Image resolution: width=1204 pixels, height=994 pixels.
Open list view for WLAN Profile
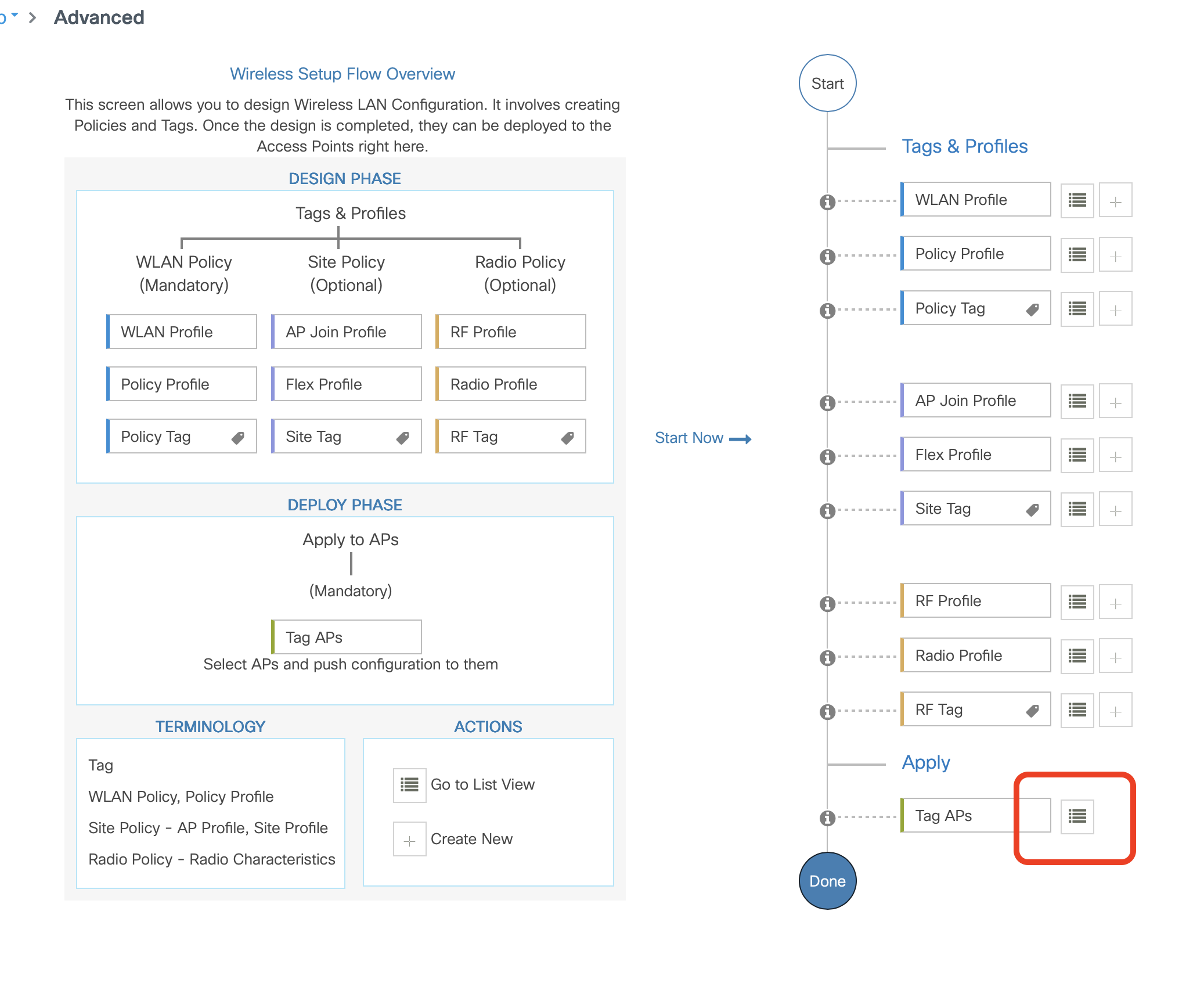coord(1077,200)
